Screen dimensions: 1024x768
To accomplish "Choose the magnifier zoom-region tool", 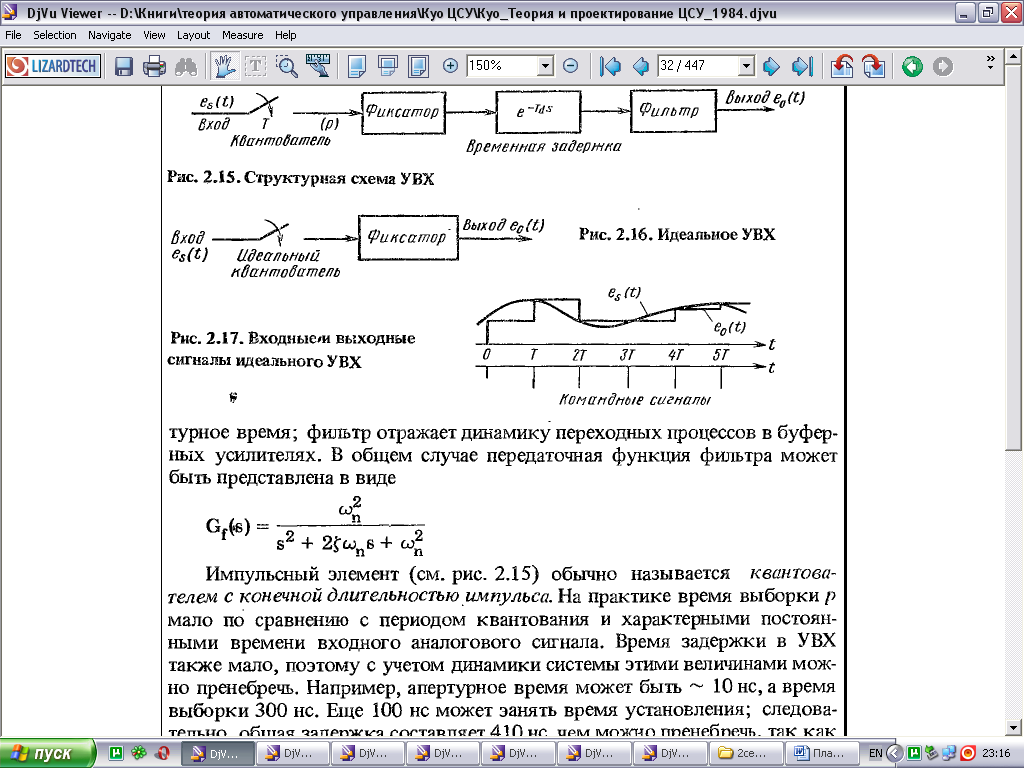I will pyautogui.click(x=287, y=66).
